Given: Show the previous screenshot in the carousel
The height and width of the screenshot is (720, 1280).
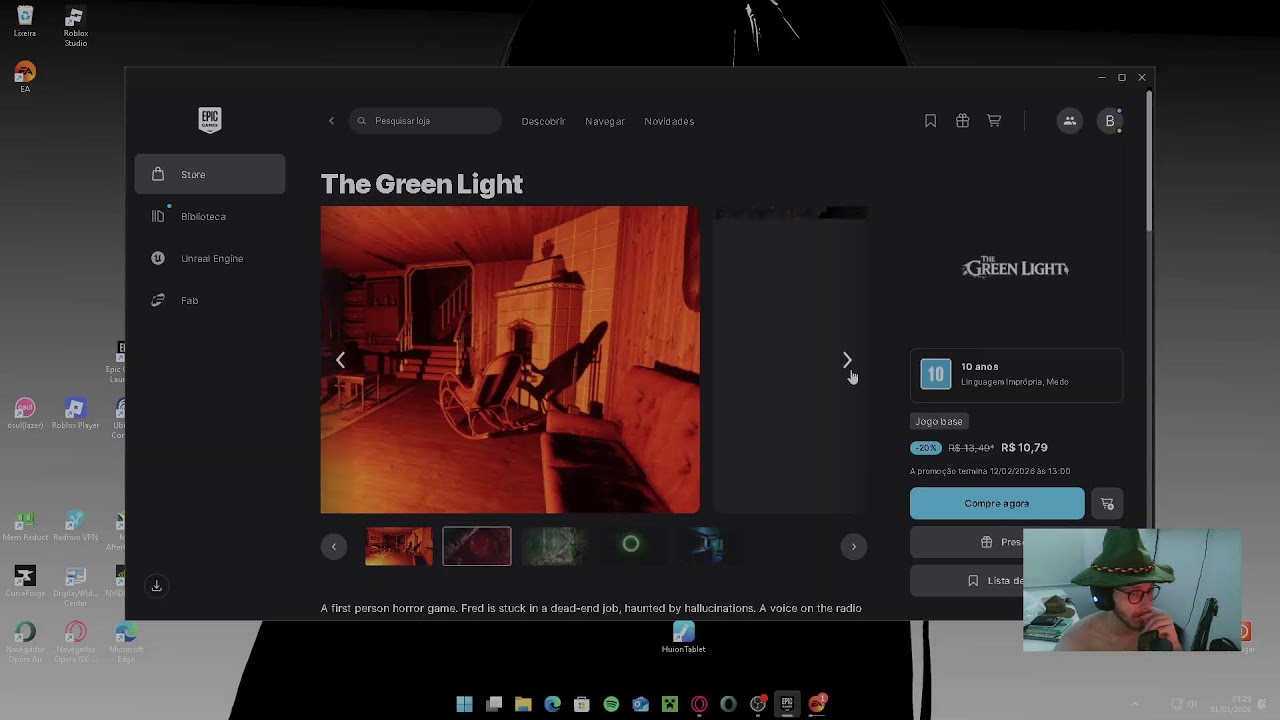Looking at the screenshot, I should [x=340, y=360].
